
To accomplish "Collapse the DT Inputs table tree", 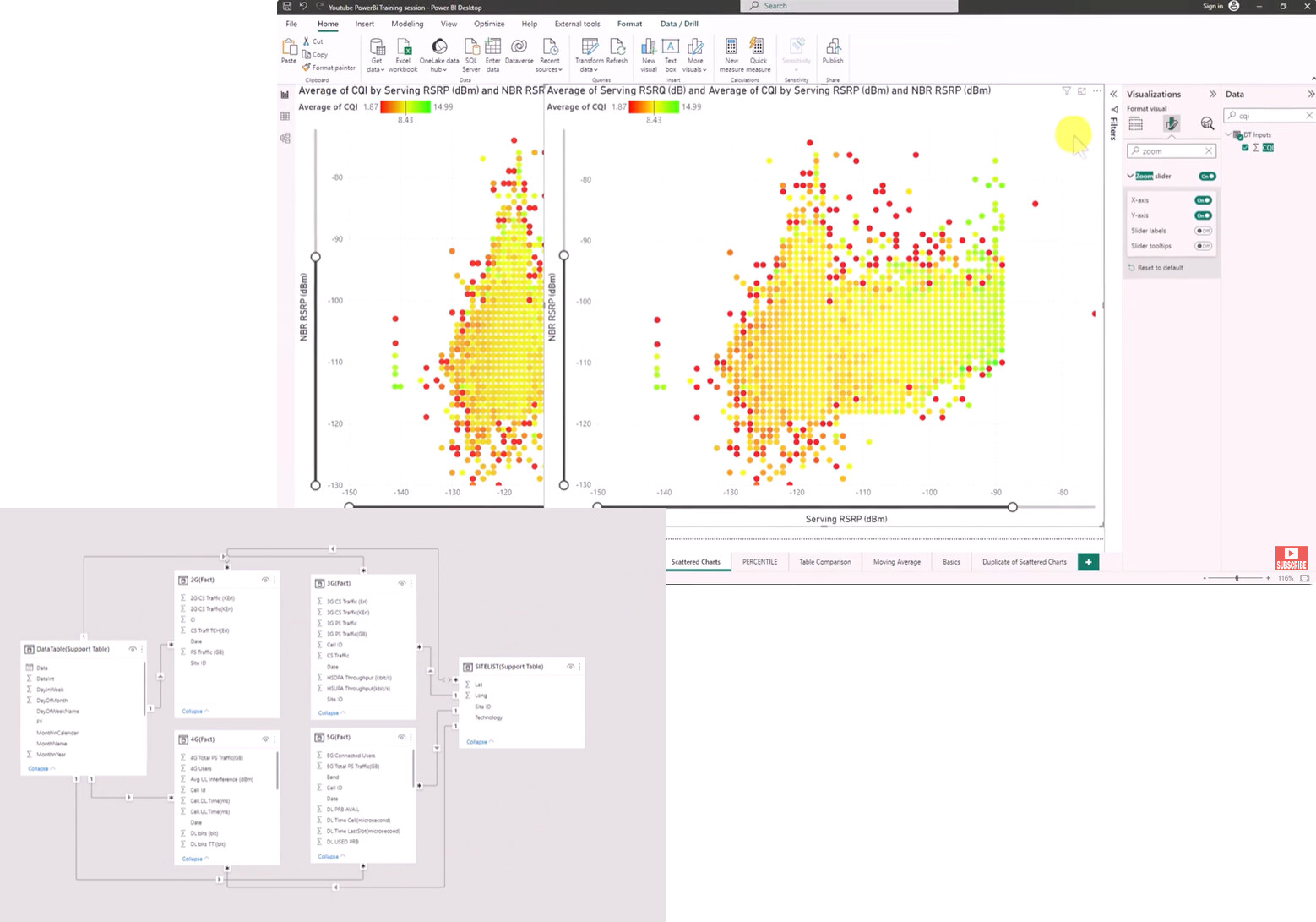I will (x=1228, y=134).
